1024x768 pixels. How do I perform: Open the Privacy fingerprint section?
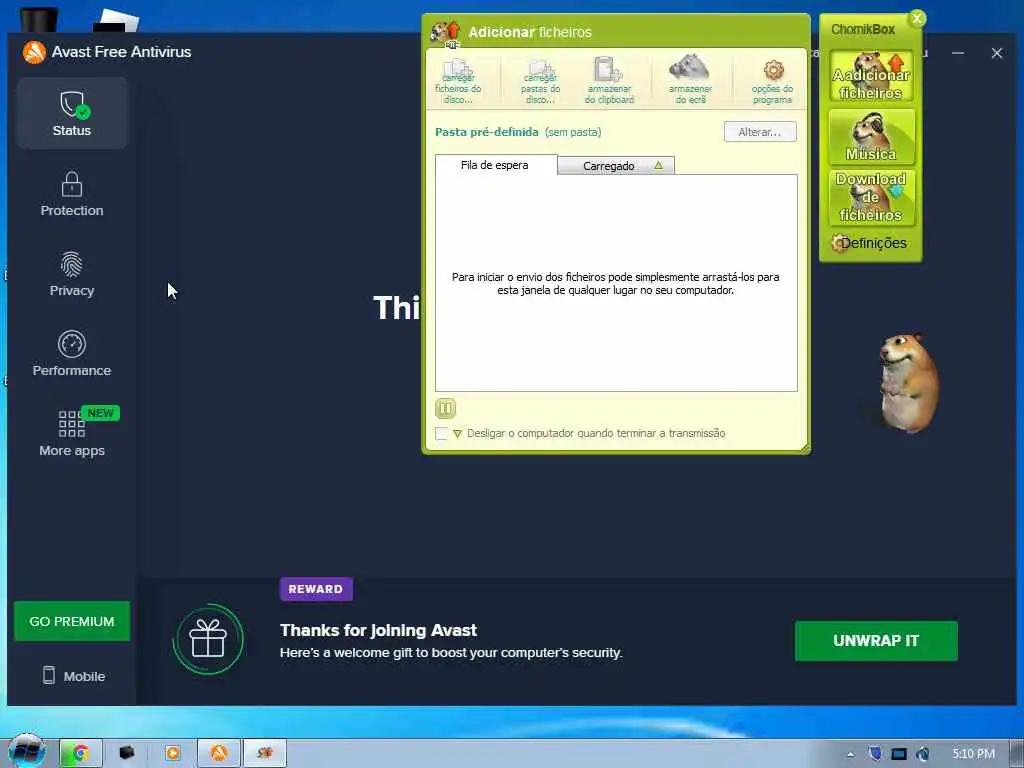[x=72, y=274]
